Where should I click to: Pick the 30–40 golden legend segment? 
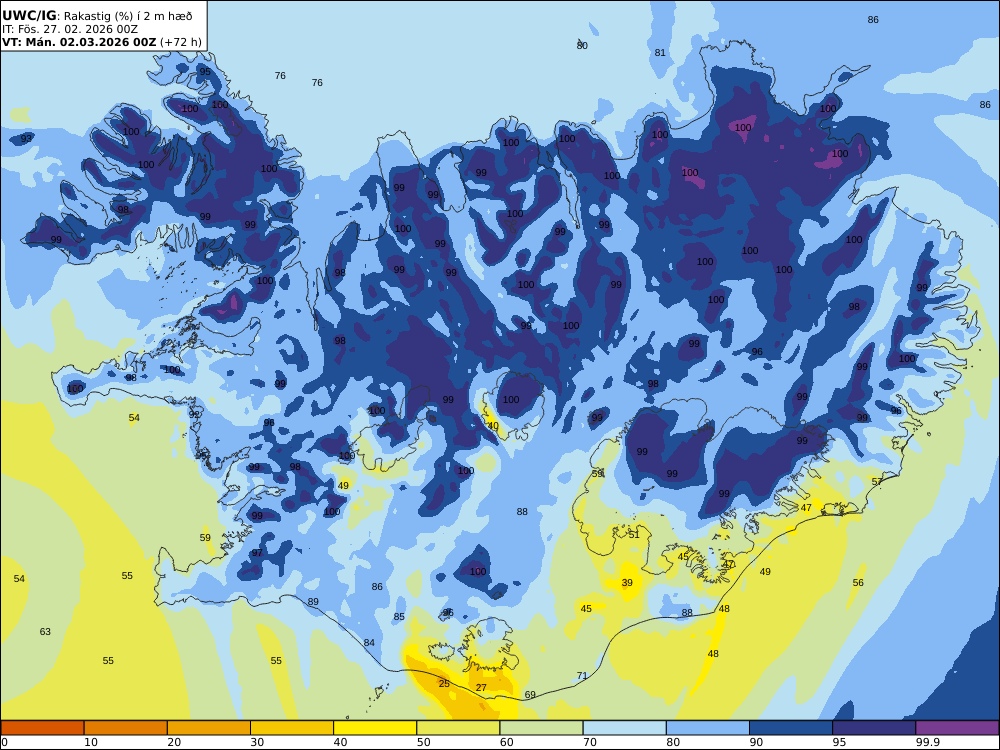292,728
